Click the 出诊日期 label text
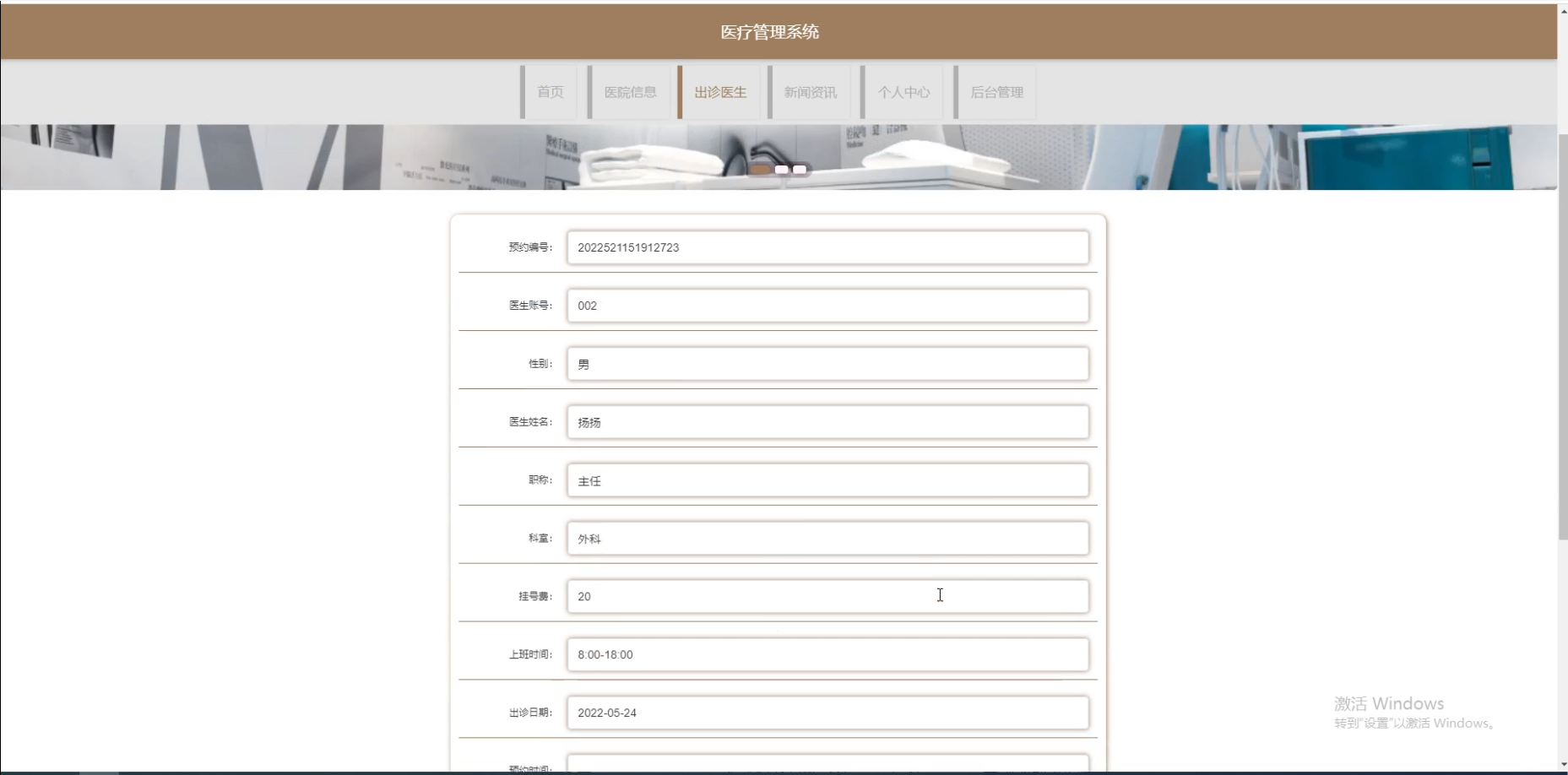This screenshot has width=1568, height=775. click(x=530, y=713)
